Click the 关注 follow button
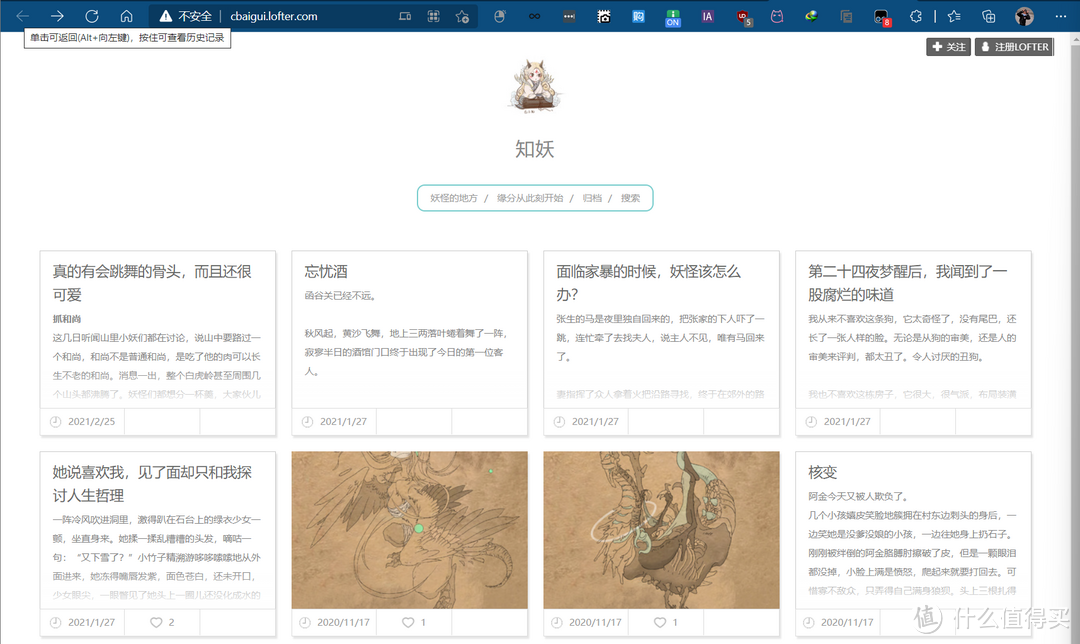Viewport: 1080px width, 644px height. click(948, 47)
